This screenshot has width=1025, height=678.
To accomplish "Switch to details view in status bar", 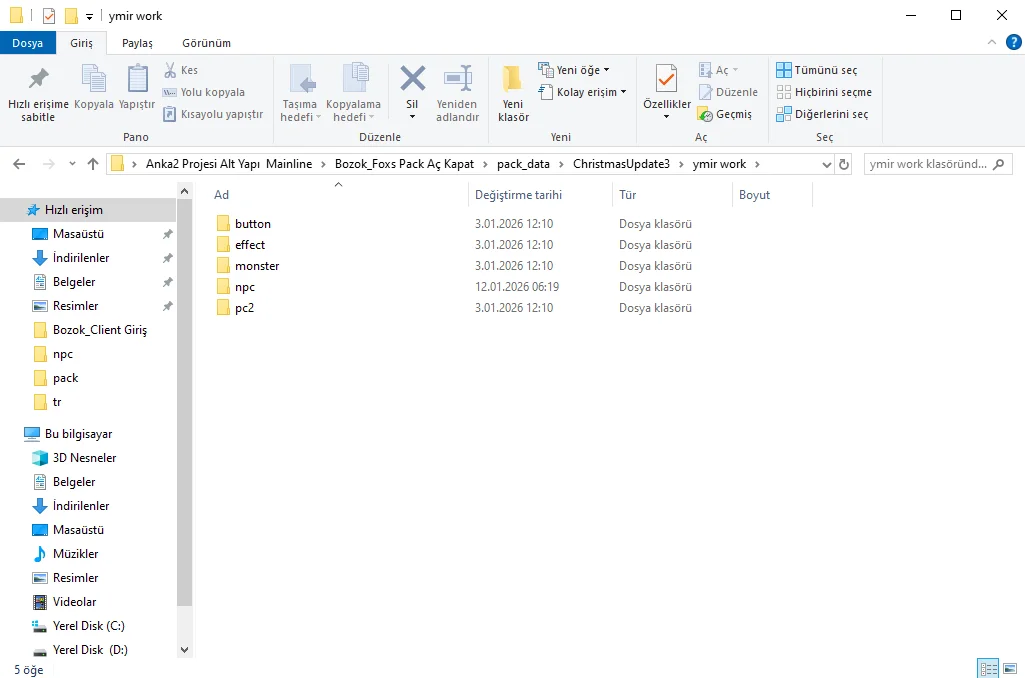I will [x=988, y=668].
